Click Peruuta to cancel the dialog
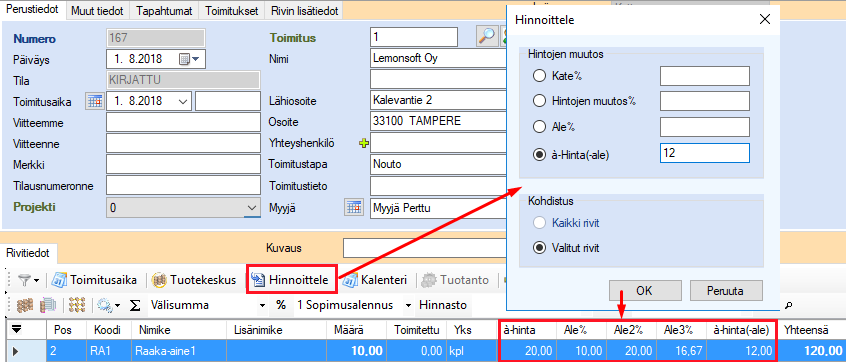The width and height of the screenshot is (846, 362). pyautogui.click(x=725, y=290)
